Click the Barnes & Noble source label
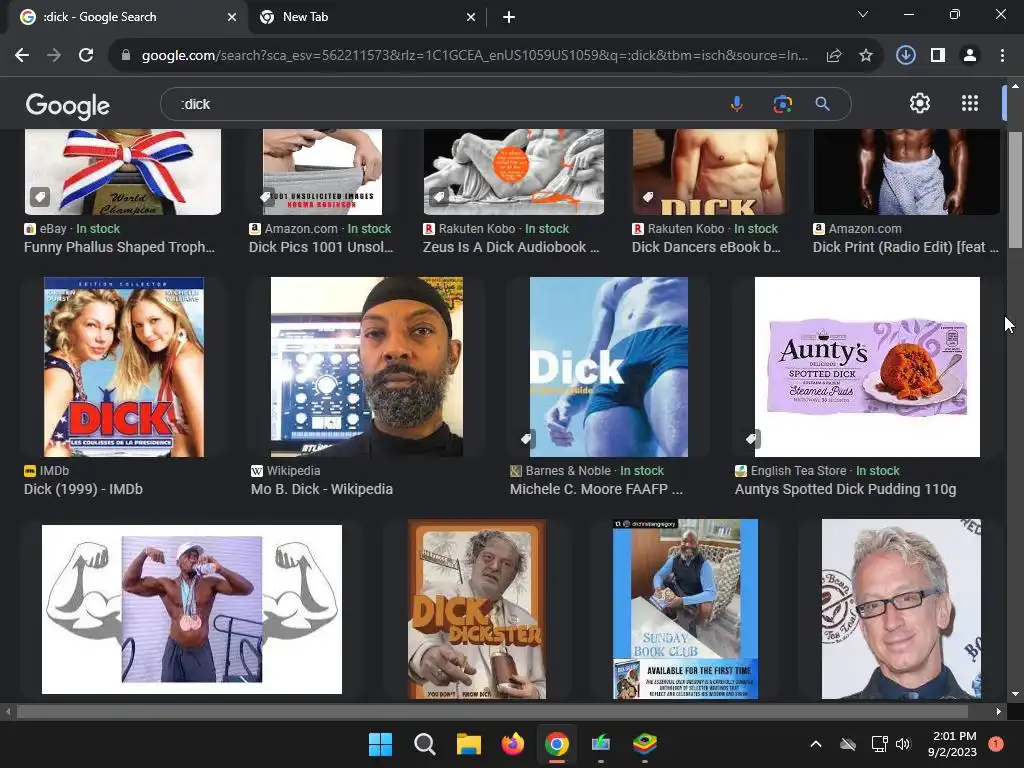This screenshot has width=1024, height=768. (x=568, y=471)
